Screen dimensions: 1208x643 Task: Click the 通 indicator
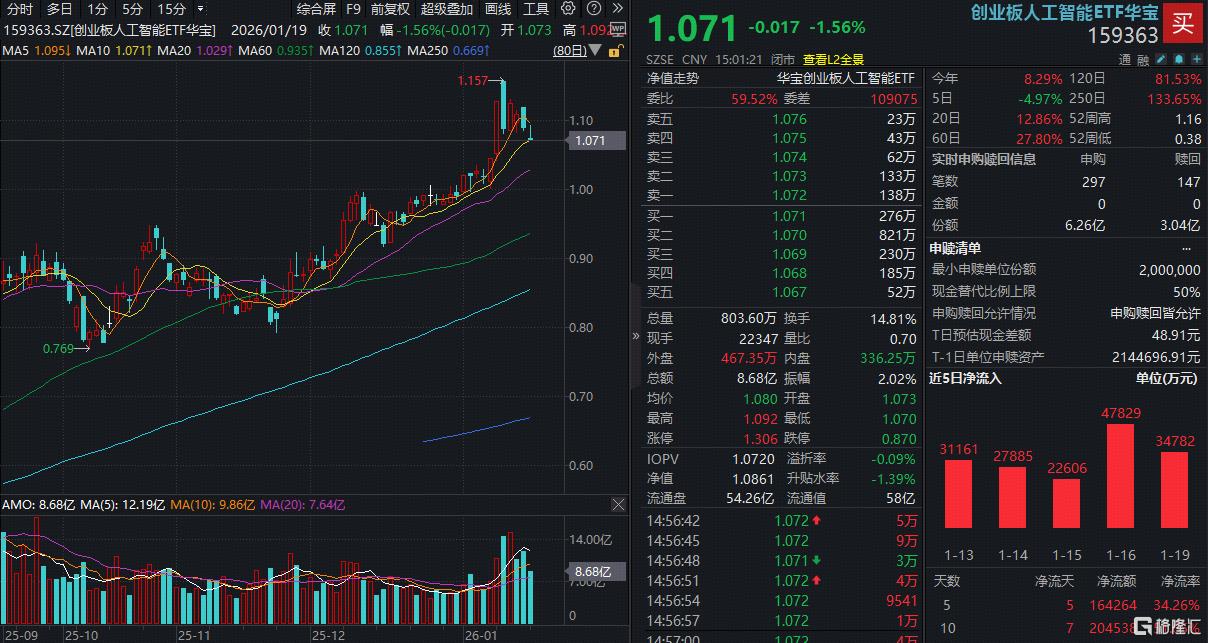click(1127, 59)
